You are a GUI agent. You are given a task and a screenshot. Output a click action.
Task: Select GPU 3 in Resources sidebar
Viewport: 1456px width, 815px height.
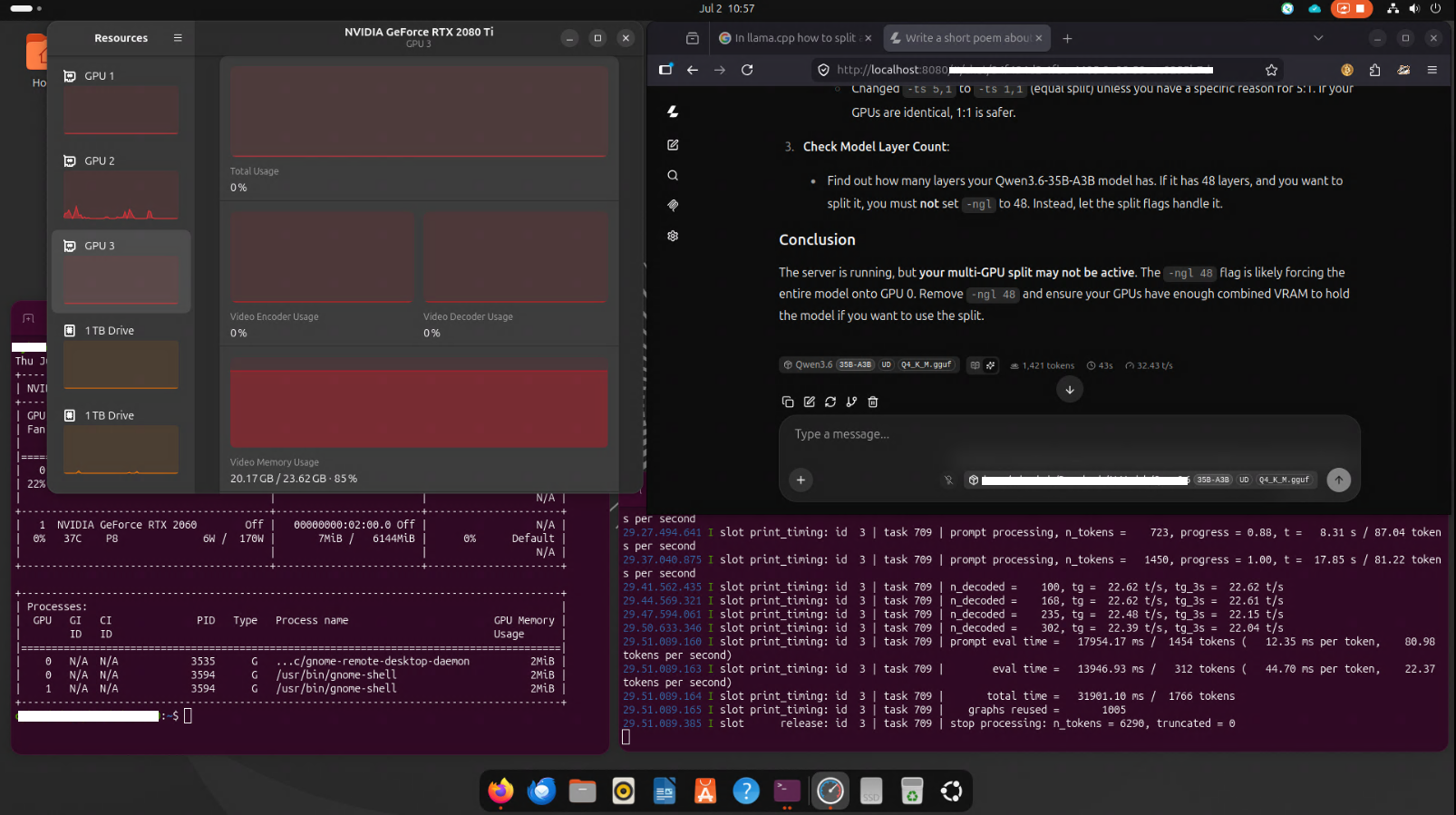[x=121, y=271]
